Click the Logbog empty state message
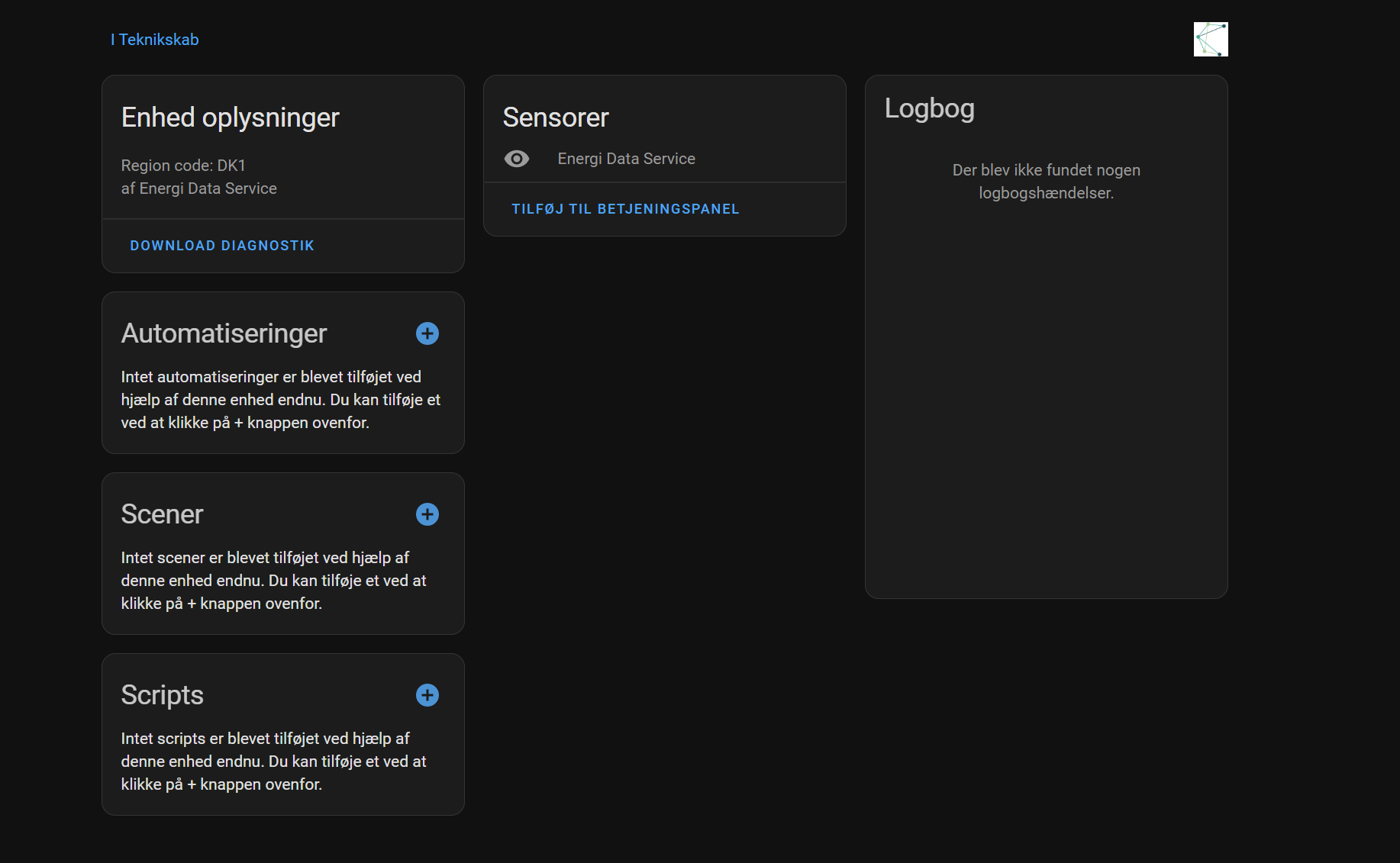 coord(1046,181)
